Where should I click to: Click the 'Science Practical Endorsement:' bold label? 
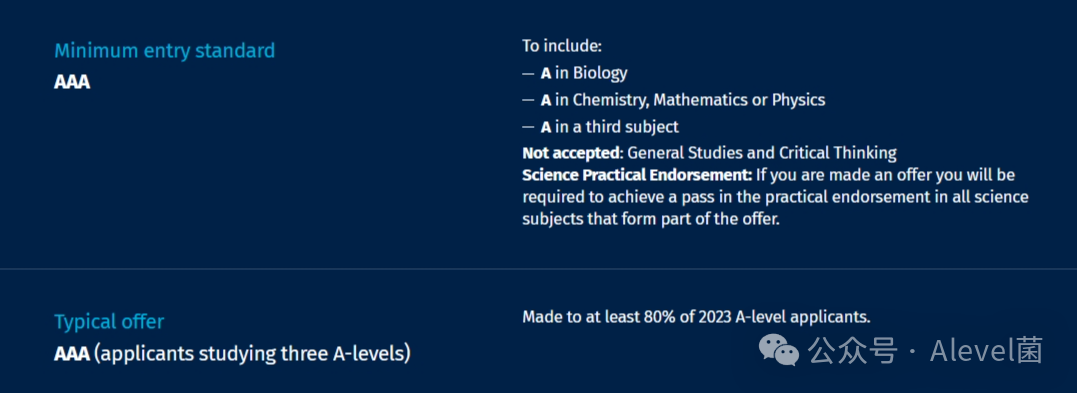637,175
